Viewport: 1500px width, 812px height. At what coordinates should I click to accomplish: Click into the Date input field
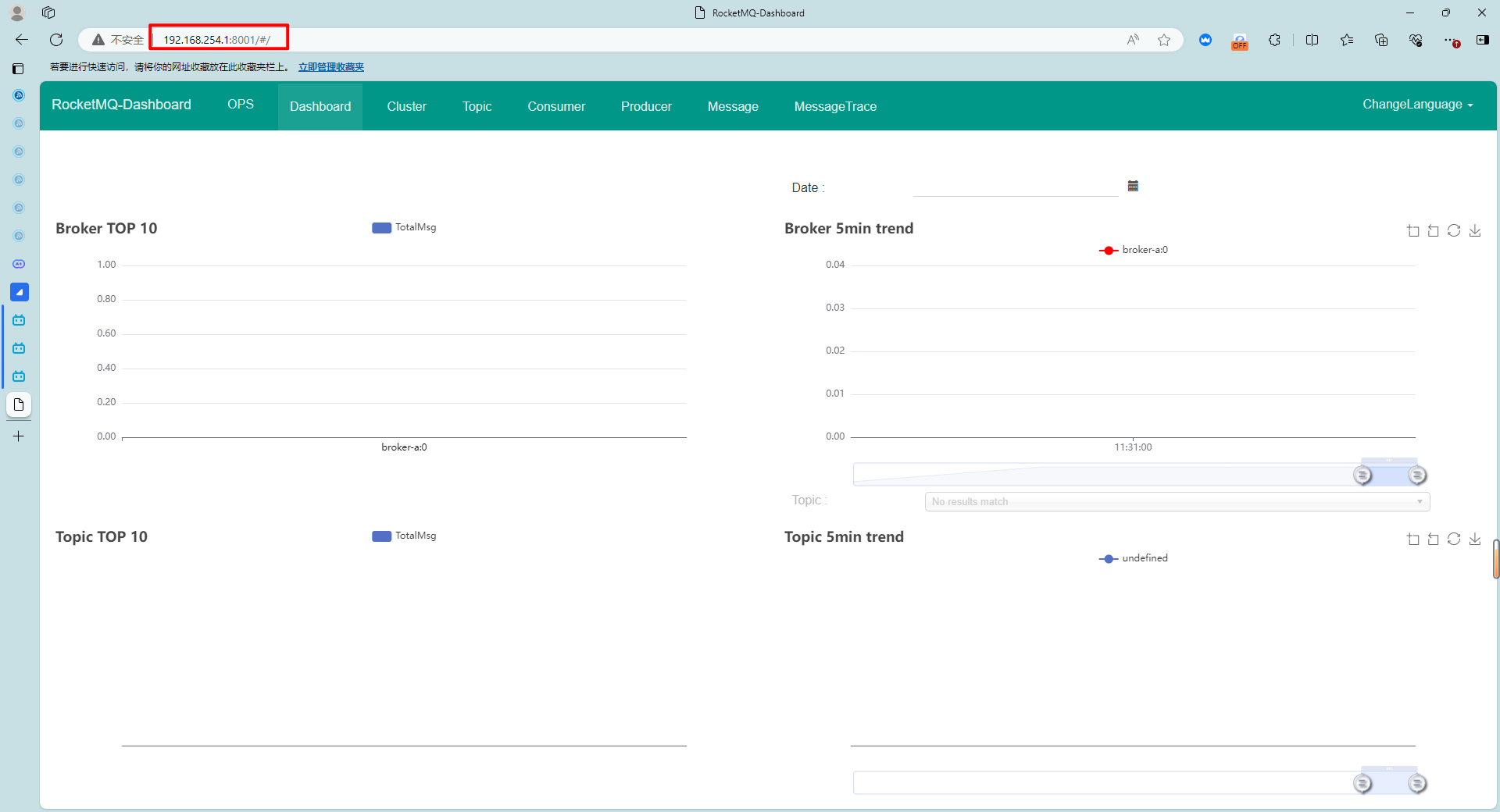click(1016, 187)
